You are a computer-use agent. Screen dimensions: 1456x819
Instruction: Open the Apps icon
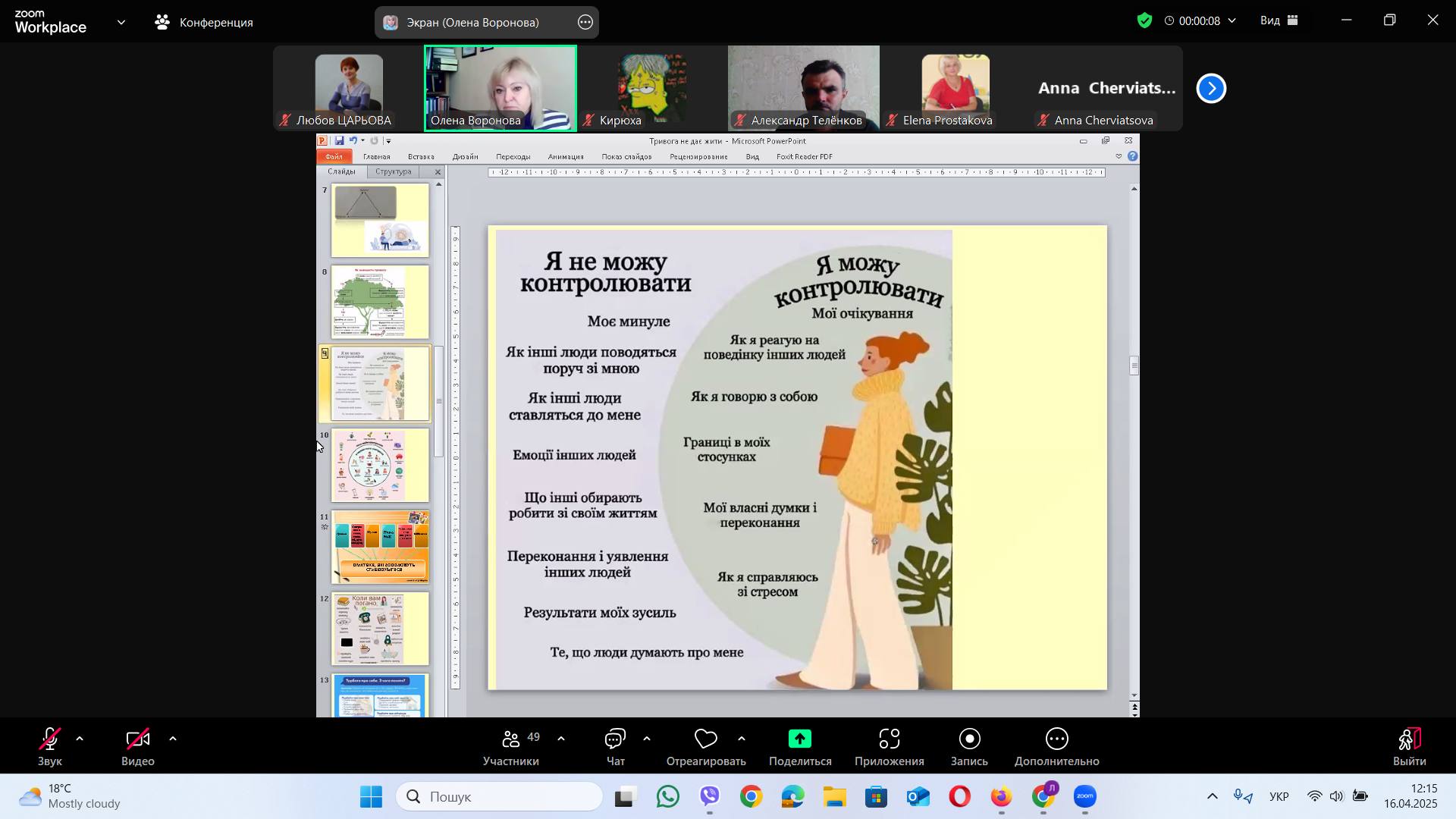tap(889, 739)
